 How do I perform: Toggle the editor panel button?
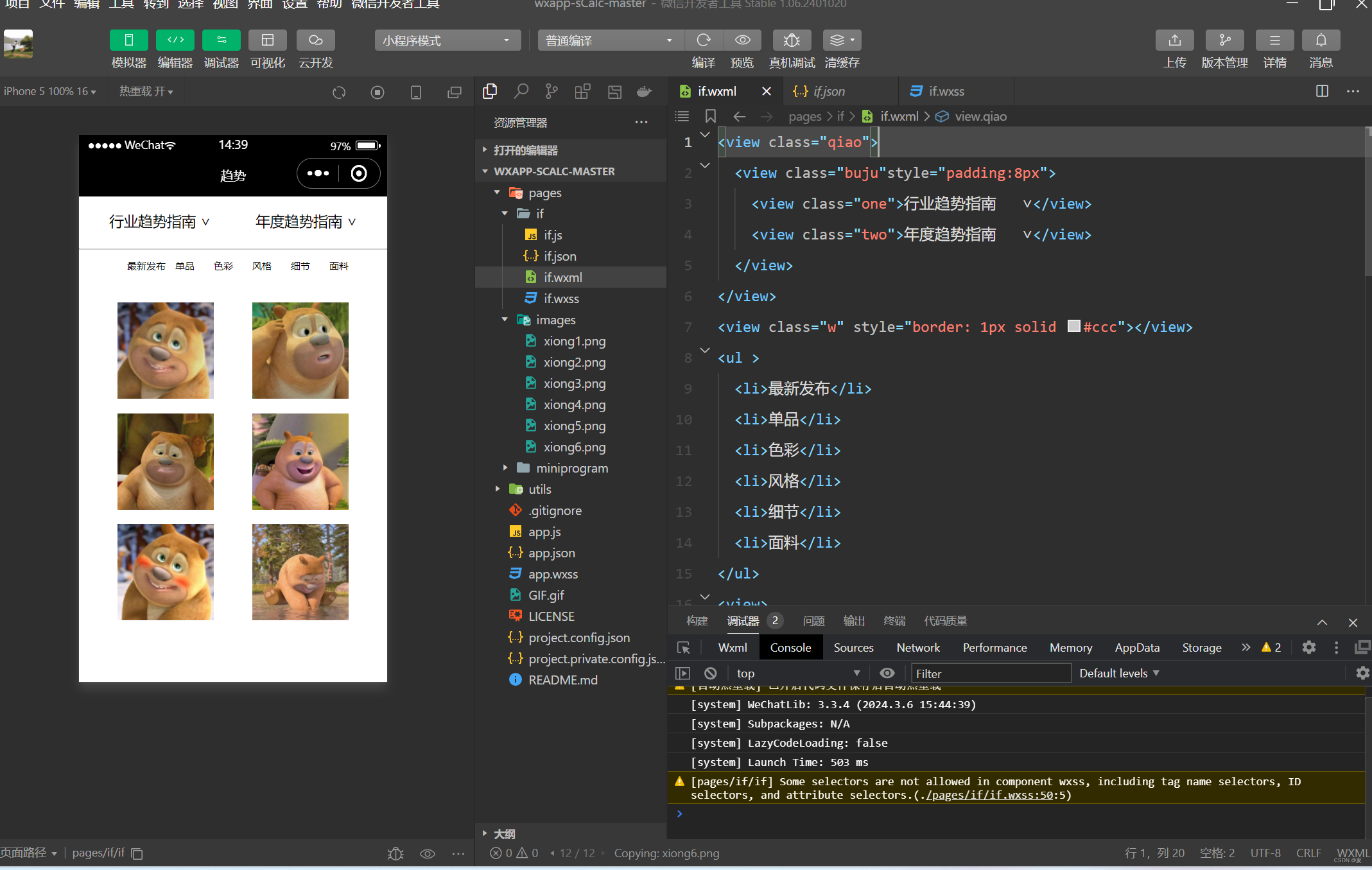pos(175,40)
